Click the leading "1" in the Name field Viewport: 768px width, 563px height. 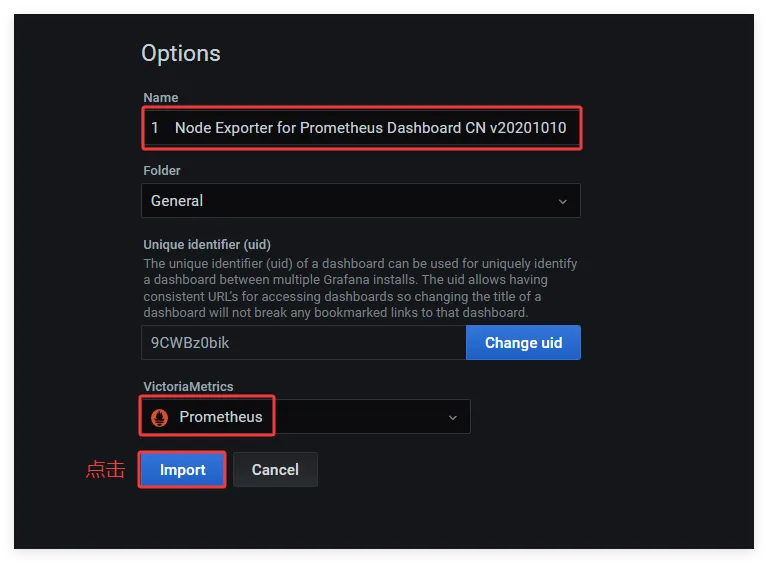click(x=155, y=128)
